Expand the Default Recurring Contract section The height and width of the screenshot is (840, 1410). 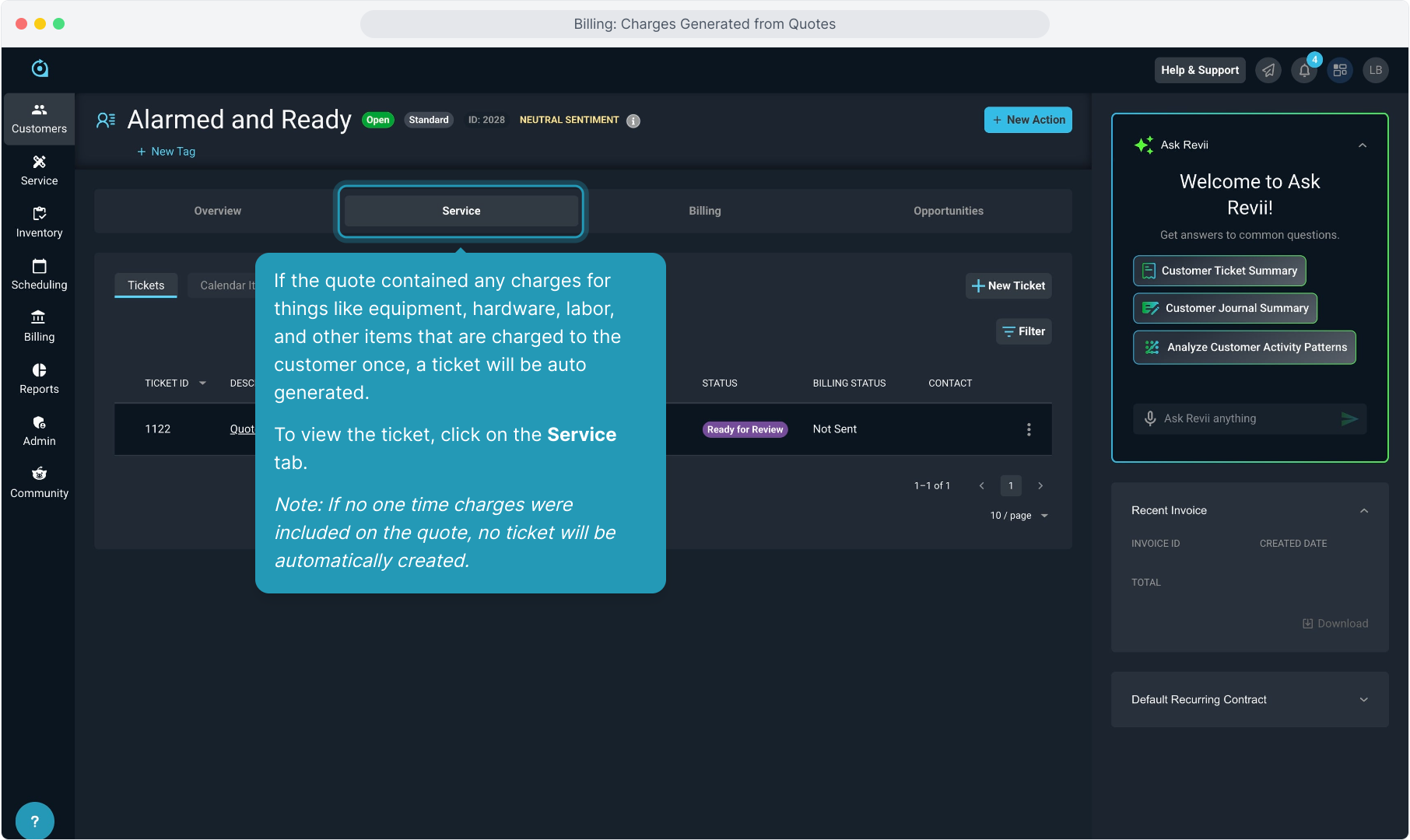1364,700
